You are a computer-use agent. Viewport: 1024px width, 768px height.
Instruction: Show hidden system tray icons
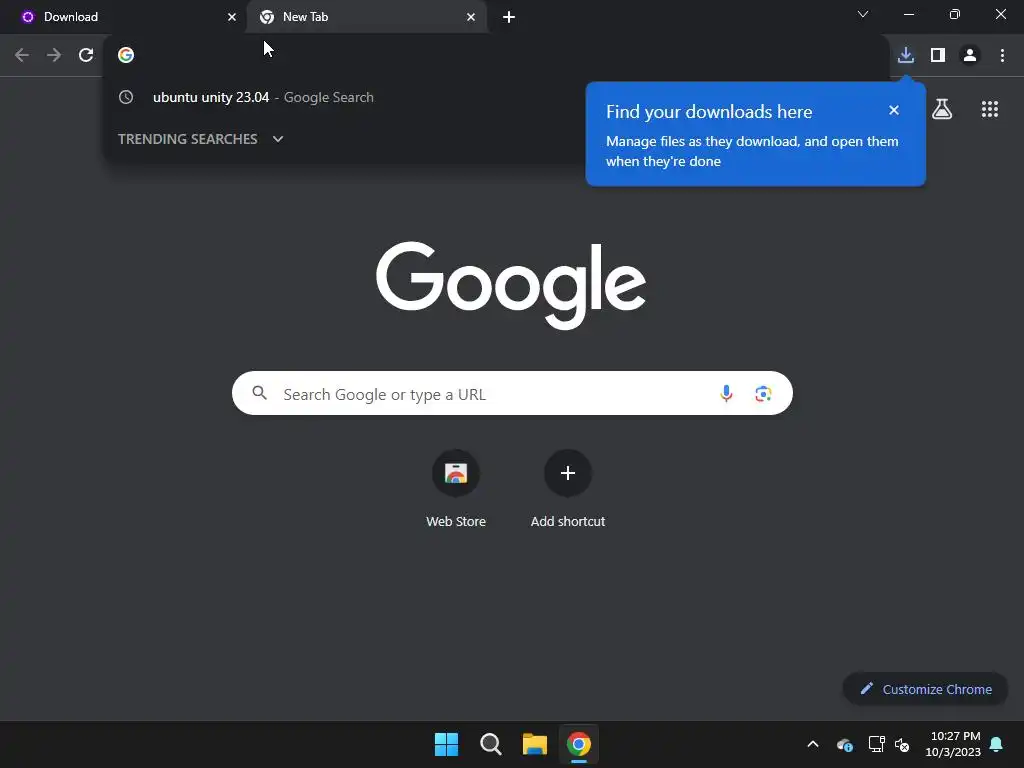click(813, 744)
